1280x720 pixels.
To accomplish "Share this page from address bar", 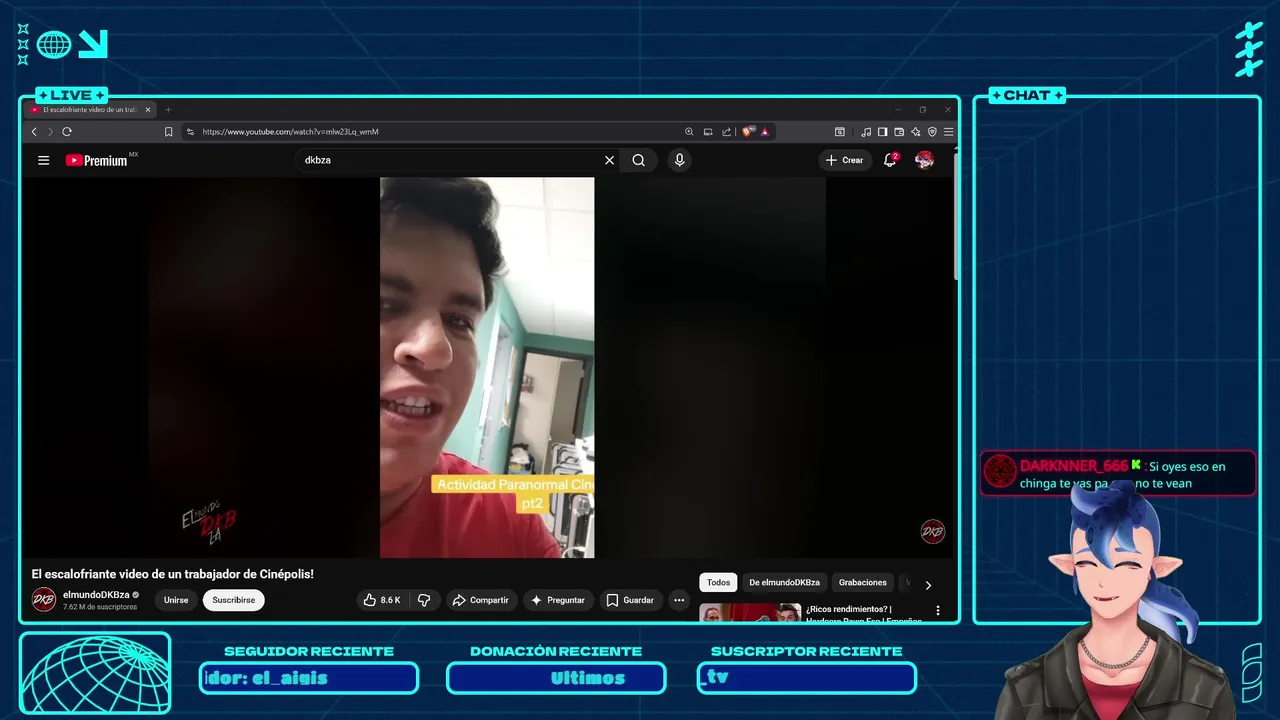I will 727,132.
